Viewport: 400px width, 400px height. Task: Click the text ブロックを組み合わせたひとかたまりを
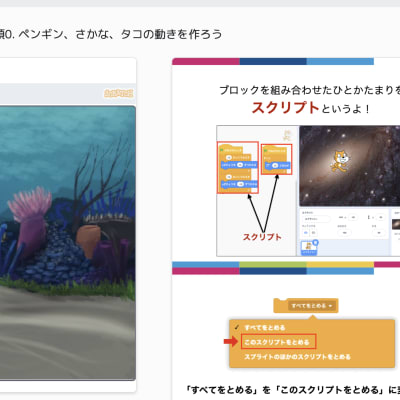pos(310,90)
